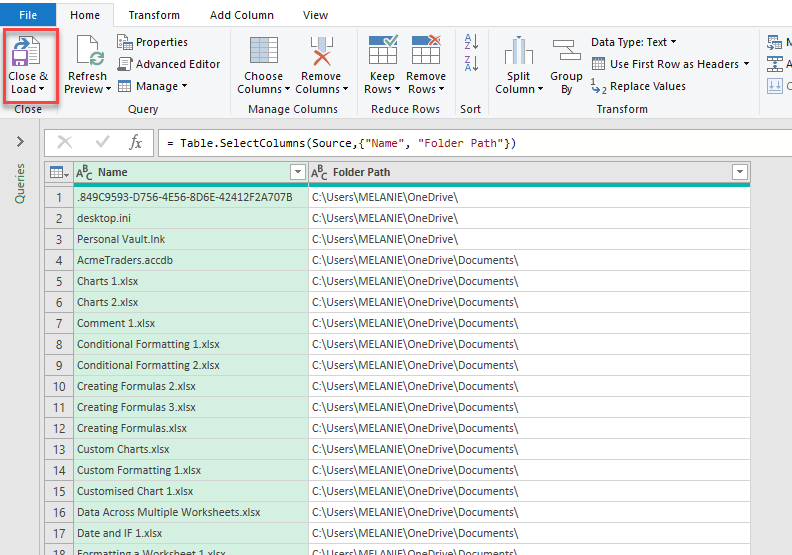Open the Add Column tab

(241, 15)
